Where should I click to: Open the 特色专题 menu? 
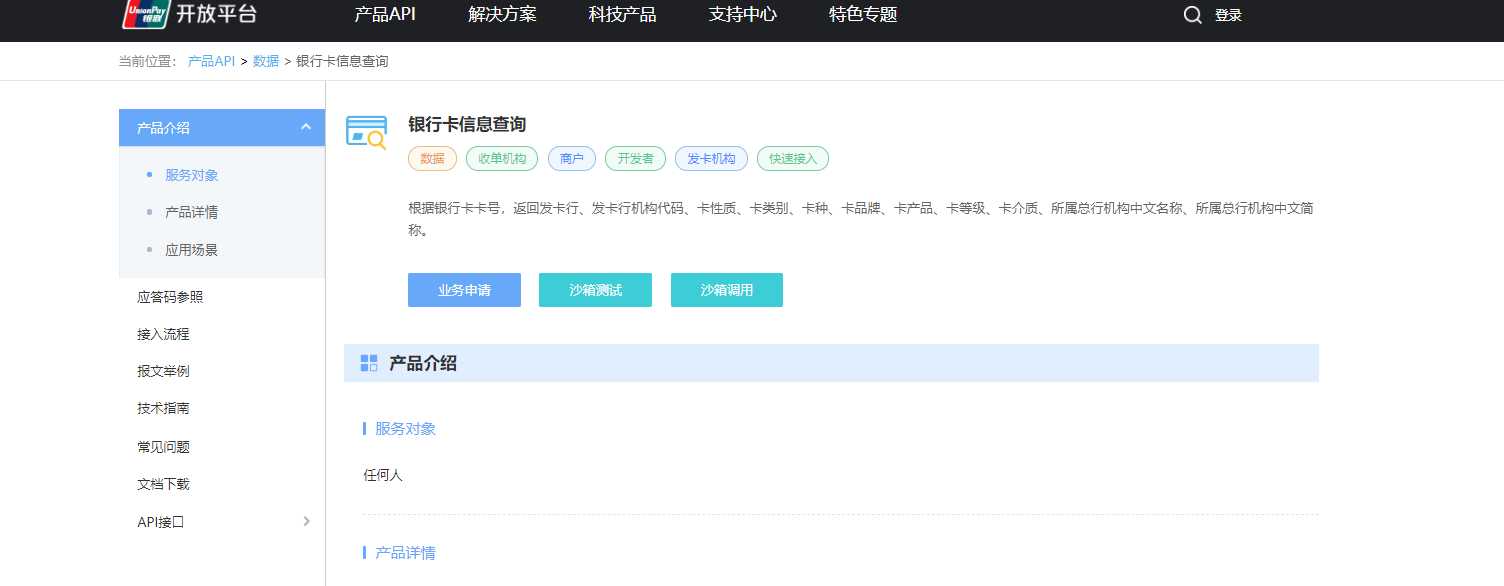861,15
